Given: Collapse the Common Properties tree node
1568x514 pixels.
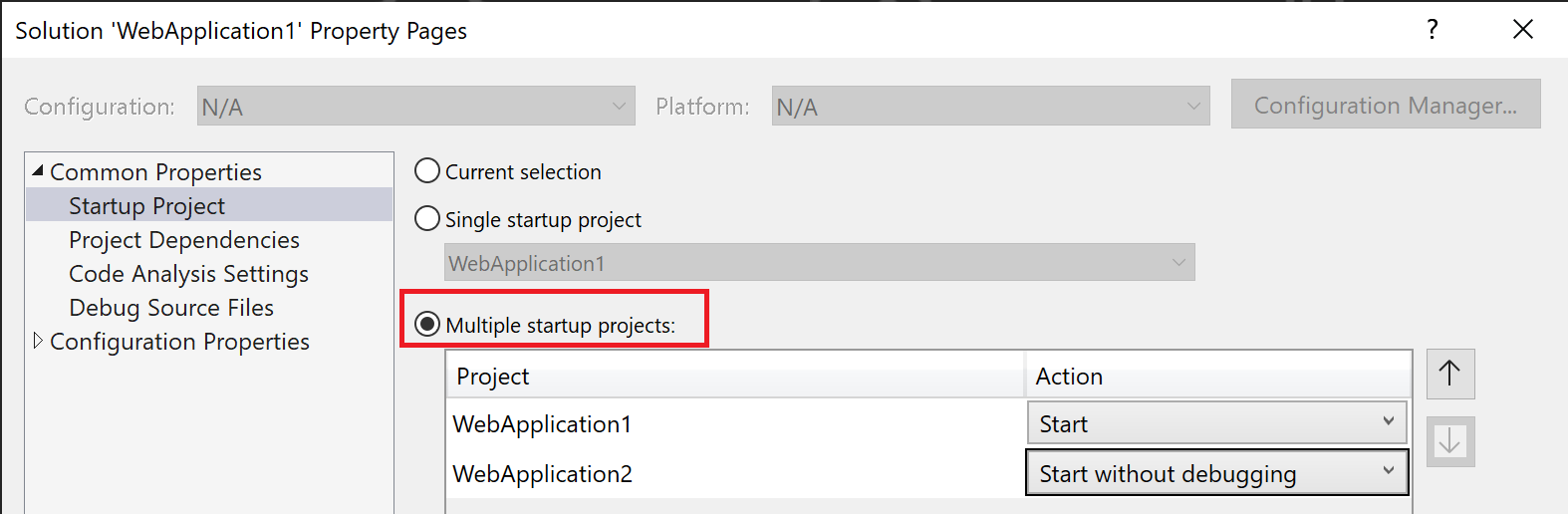Looking at the screenshot, I should tap(38, 171).
